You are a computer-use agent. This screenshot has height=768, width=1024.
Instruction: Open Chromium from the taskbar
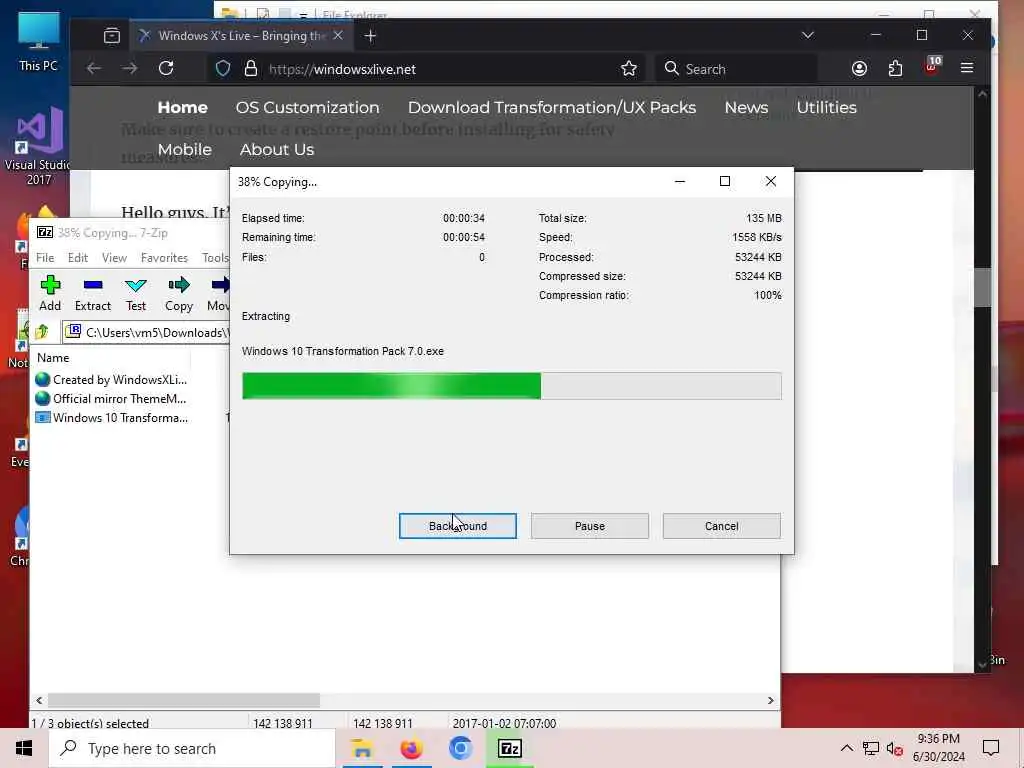tap(460, 748)
